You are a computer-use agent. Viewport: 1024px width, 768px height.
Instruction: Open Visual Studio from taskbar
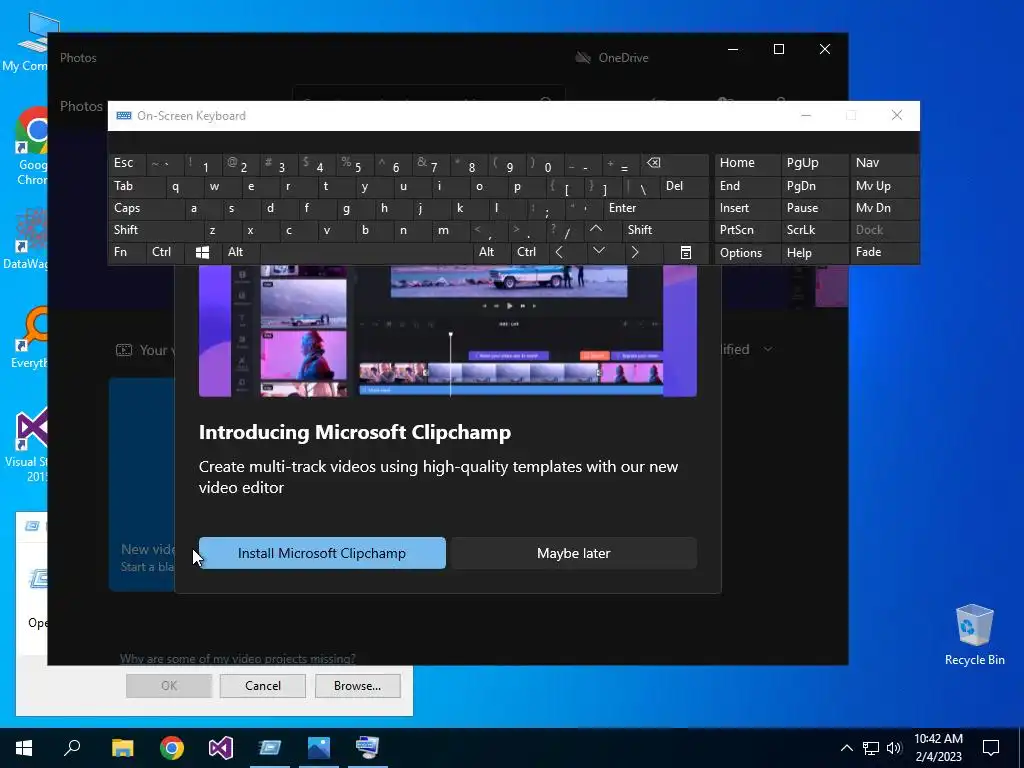(221, 748)
